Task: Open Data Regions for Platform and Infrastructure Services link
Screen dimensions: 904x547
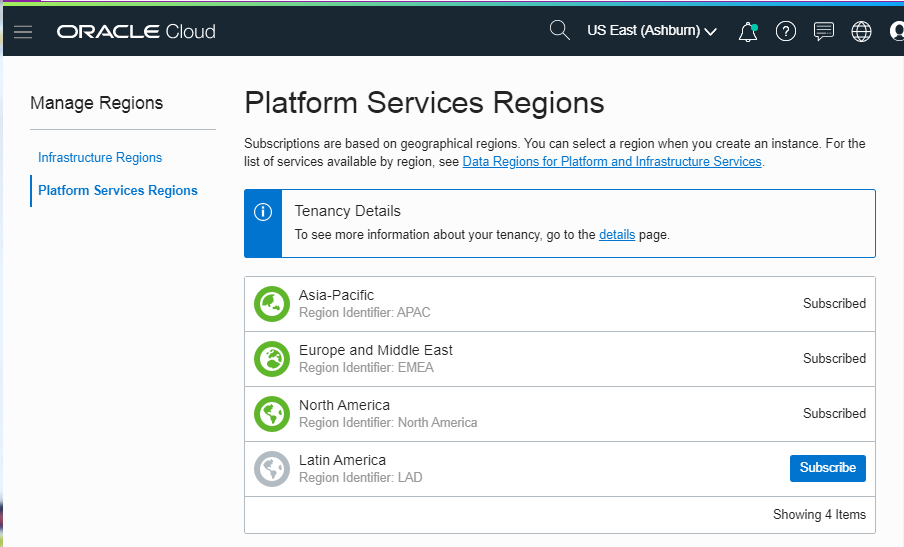Action: pyautogui.click(x=612, y=161)
